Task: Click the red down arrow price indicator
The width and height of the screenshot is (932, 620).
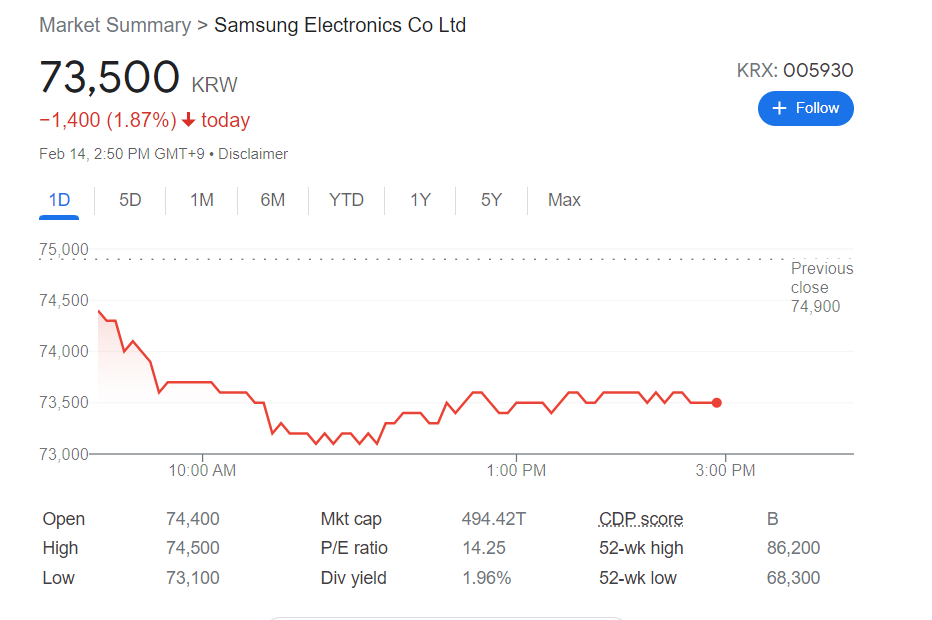Action: pos(188,120)
